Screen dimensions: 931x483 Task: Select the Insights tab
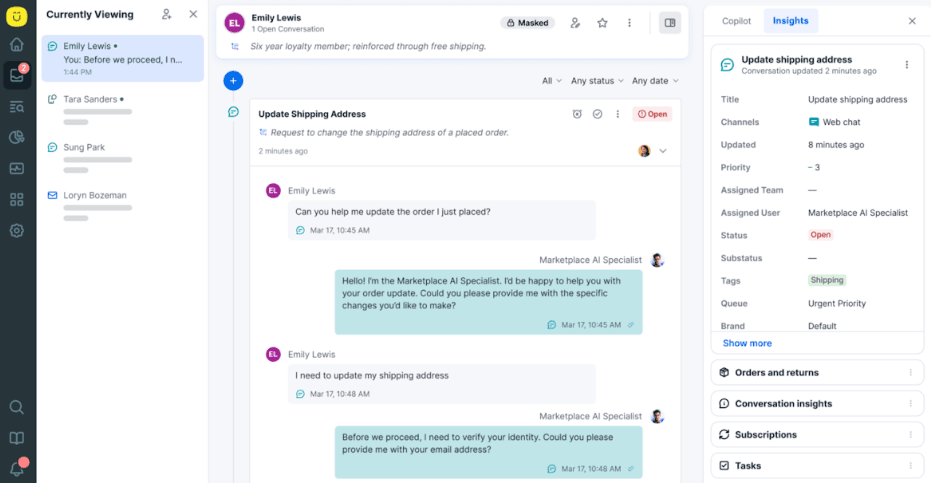pyautogui.click(x=790, y=21)
